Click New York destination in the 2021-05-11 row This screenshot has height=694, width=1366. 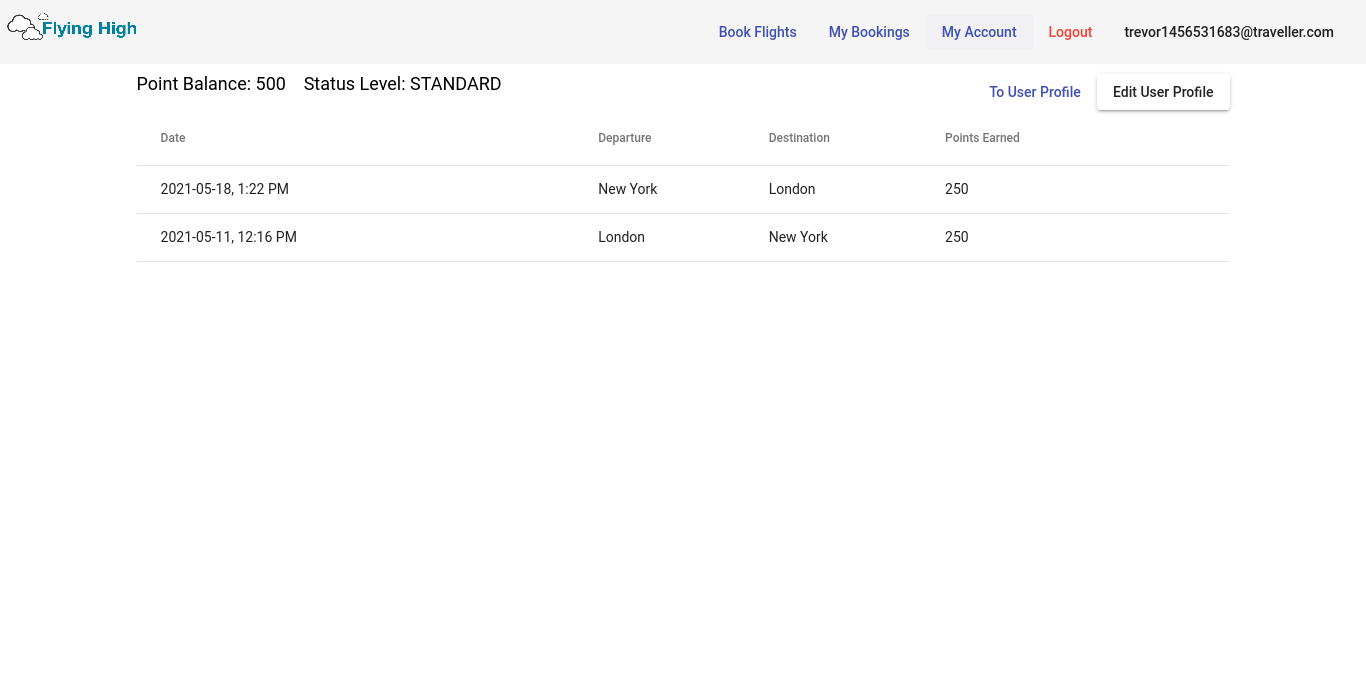[798, 237]
